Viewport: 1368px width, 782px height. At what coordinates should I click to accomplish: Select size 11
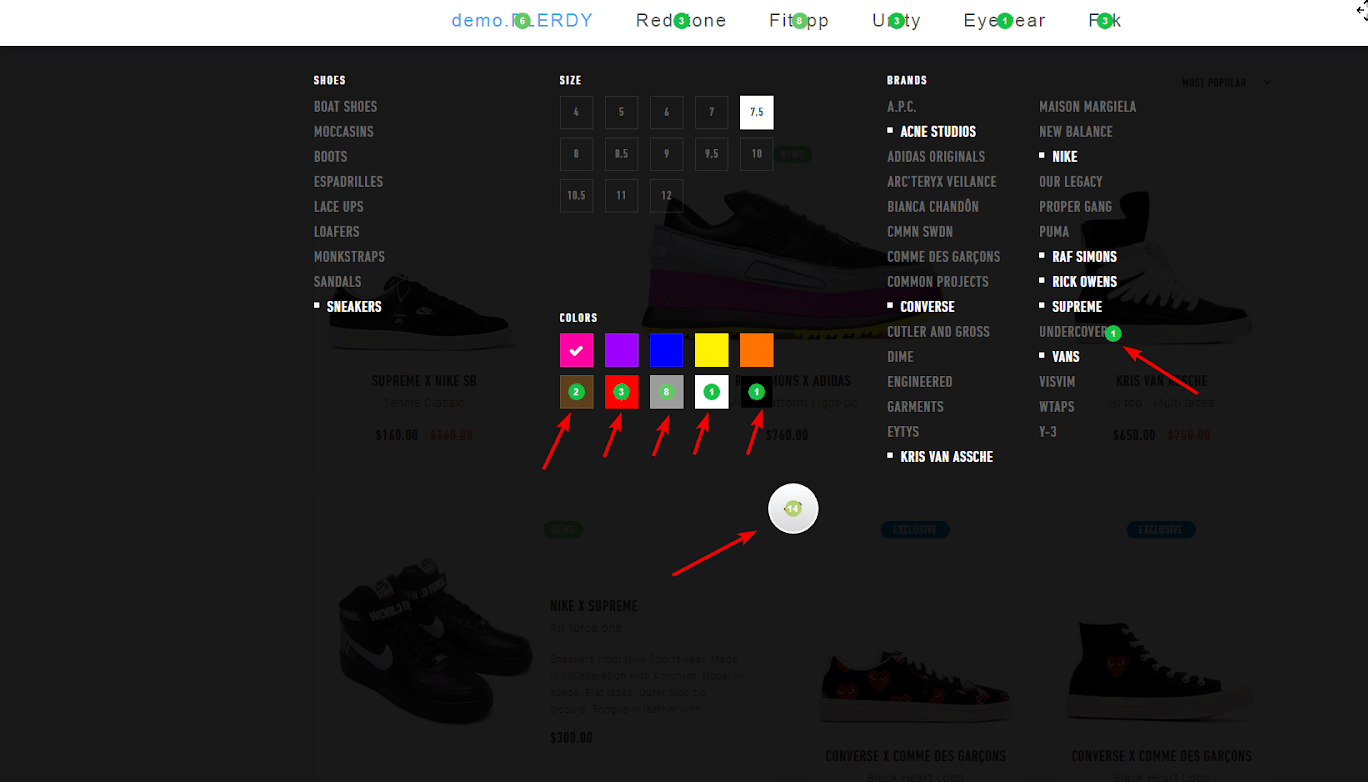pos(622,196)
